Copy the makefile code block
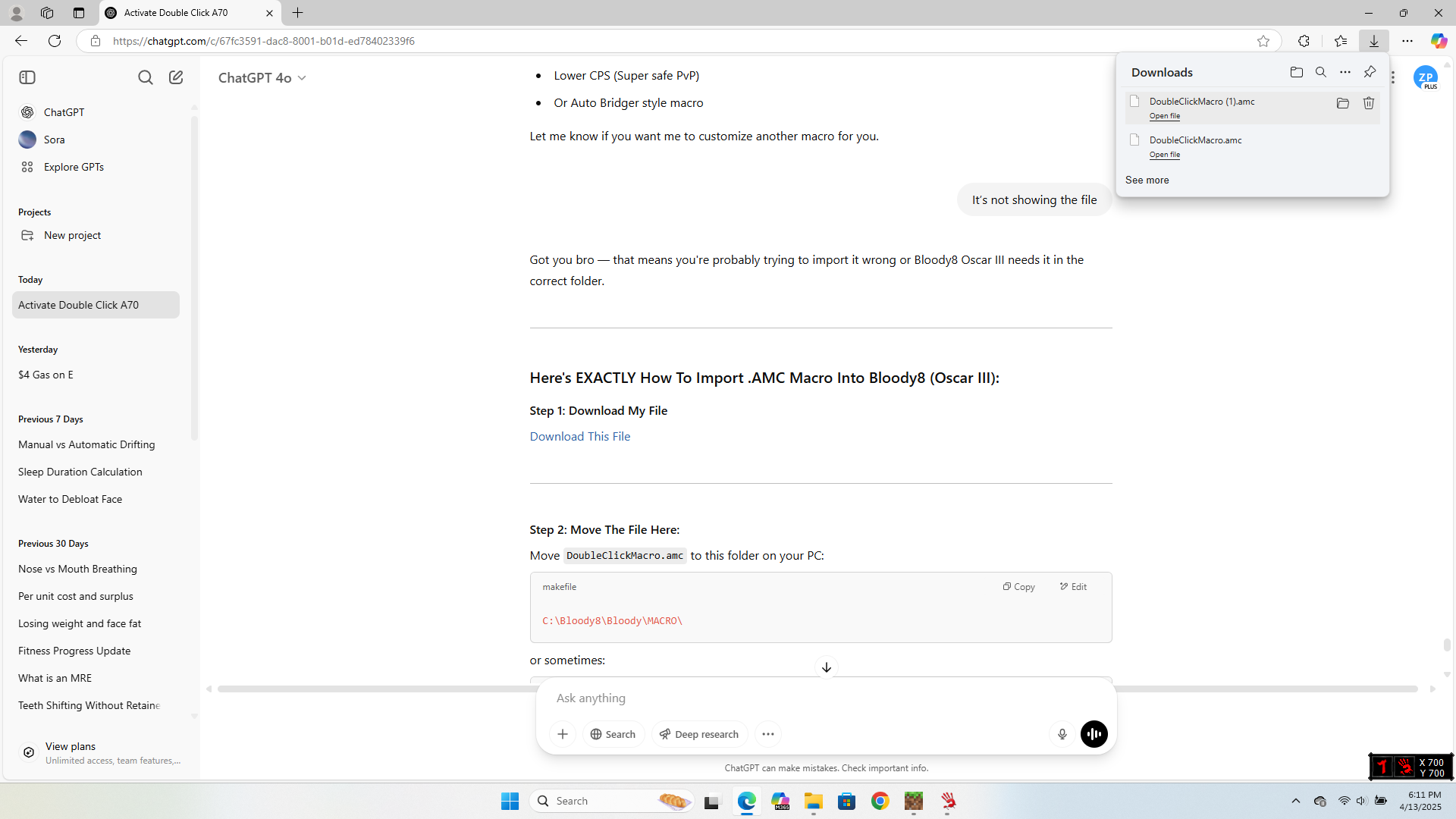Screen dimensions: 1456x819 (x=1018, y=586)
